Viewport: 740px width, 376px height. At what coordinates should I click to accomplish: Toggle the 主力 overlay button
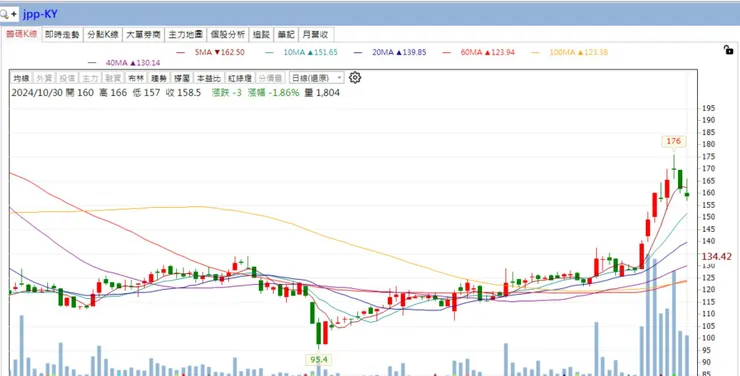click(90, 78)
